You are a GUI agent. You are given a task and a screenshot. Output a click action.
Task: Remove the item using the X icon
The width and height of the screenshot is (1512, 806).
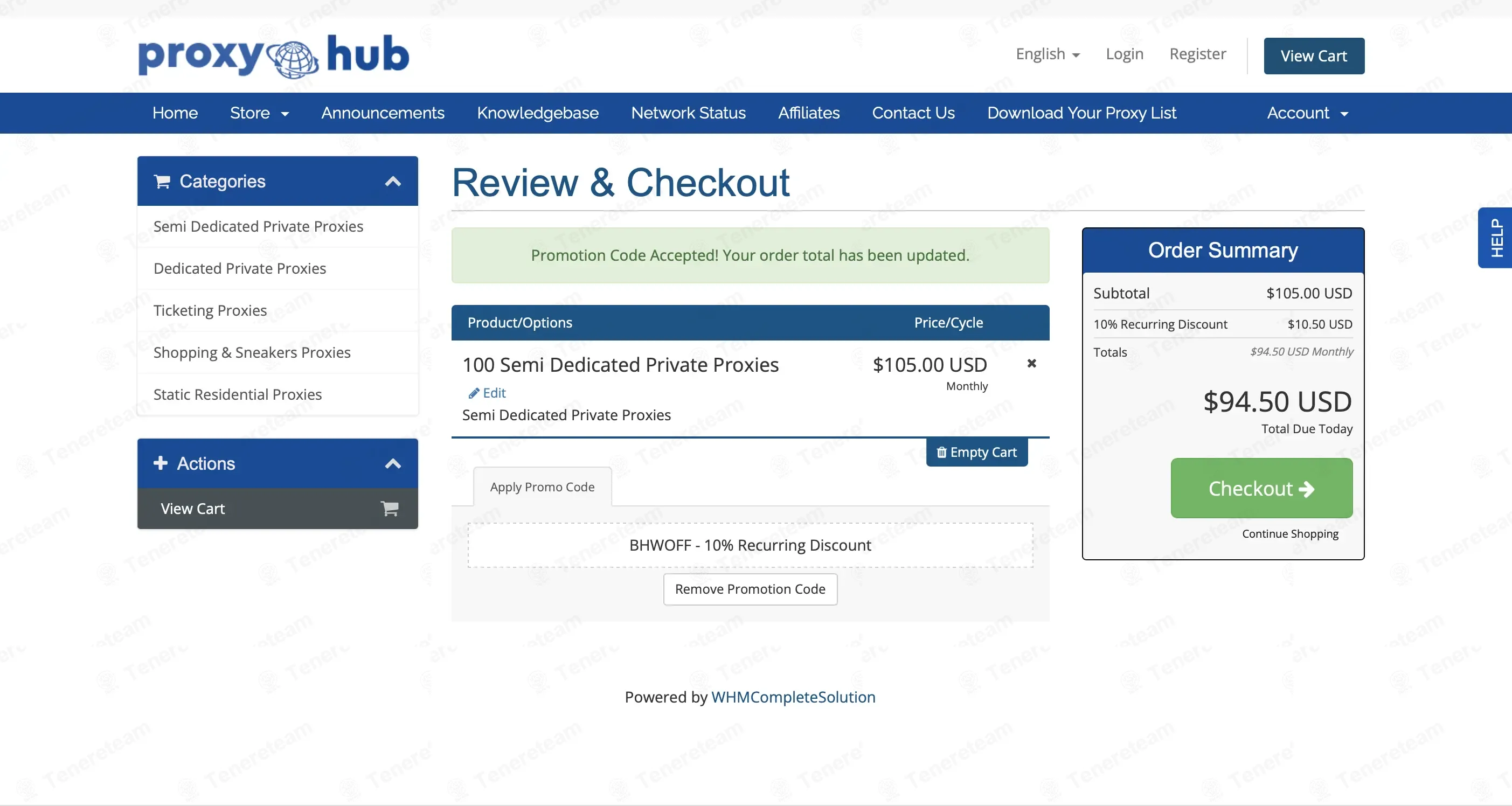pyautogui.click(x=1031, y=364)
